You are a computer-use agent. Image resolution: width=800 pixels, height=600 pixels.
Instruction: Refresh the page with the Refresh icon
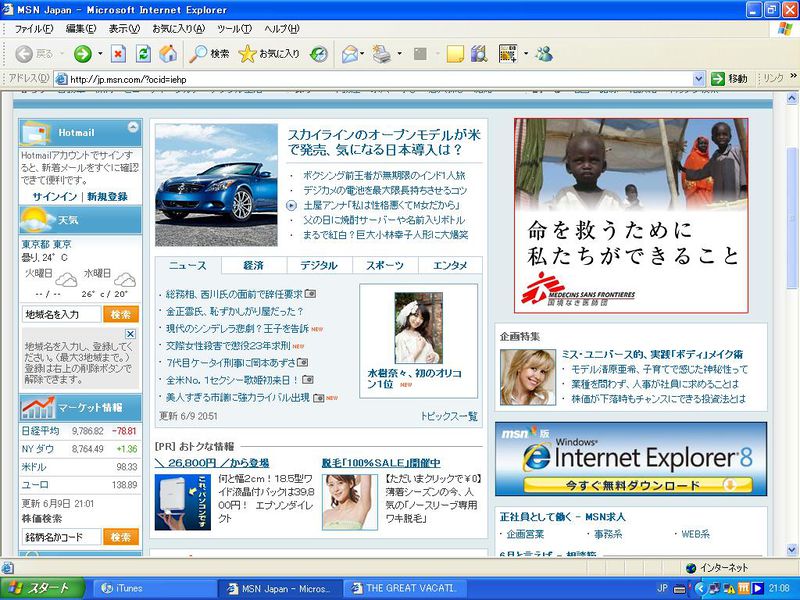(x=143, y=54)
